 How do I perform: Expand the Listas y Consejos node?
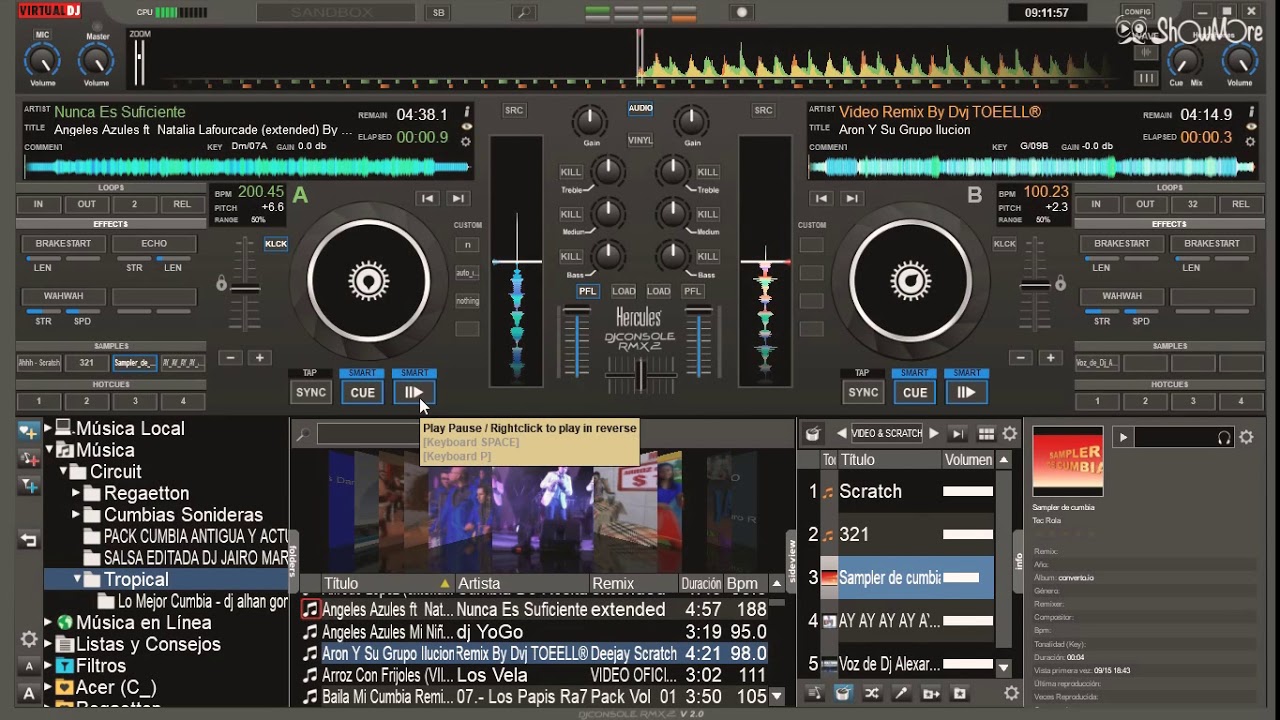47,644
